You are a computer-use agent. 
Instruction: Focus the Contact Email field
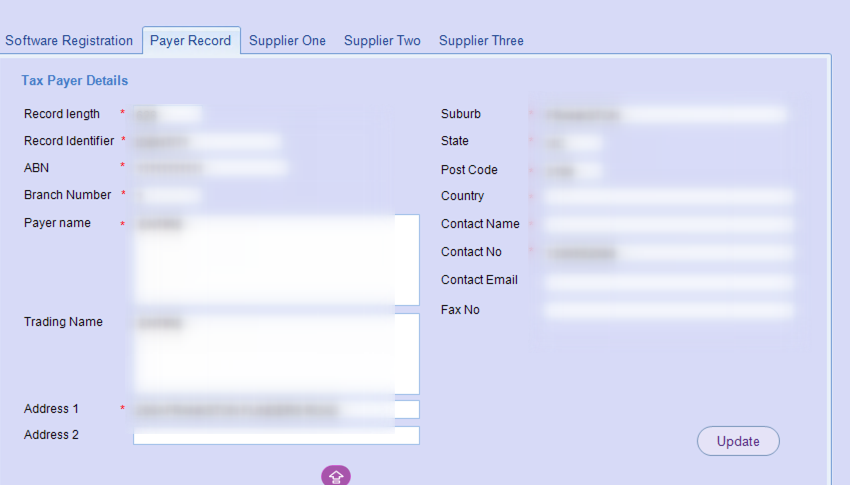[668, 282]
